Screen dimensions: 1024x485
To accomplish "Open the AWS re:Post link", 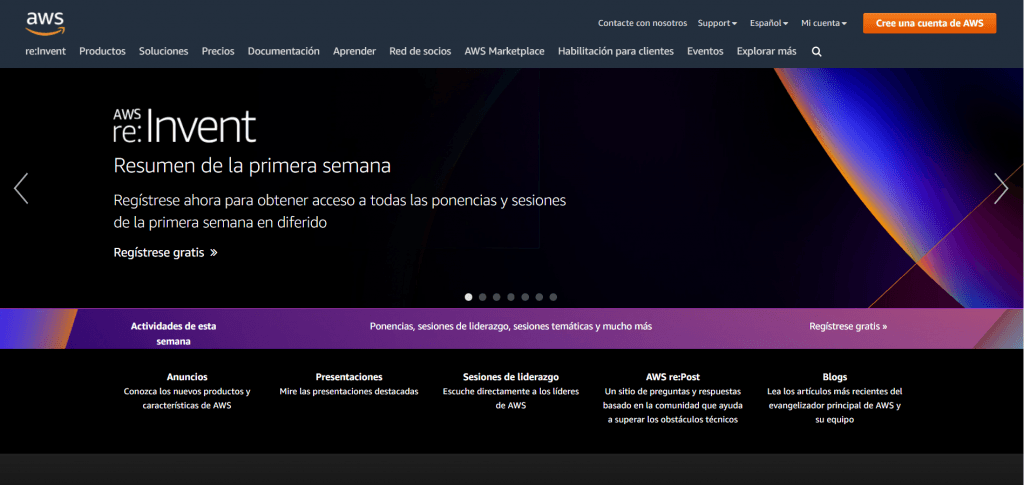I will pyautogui.click(x=673, y=377).
